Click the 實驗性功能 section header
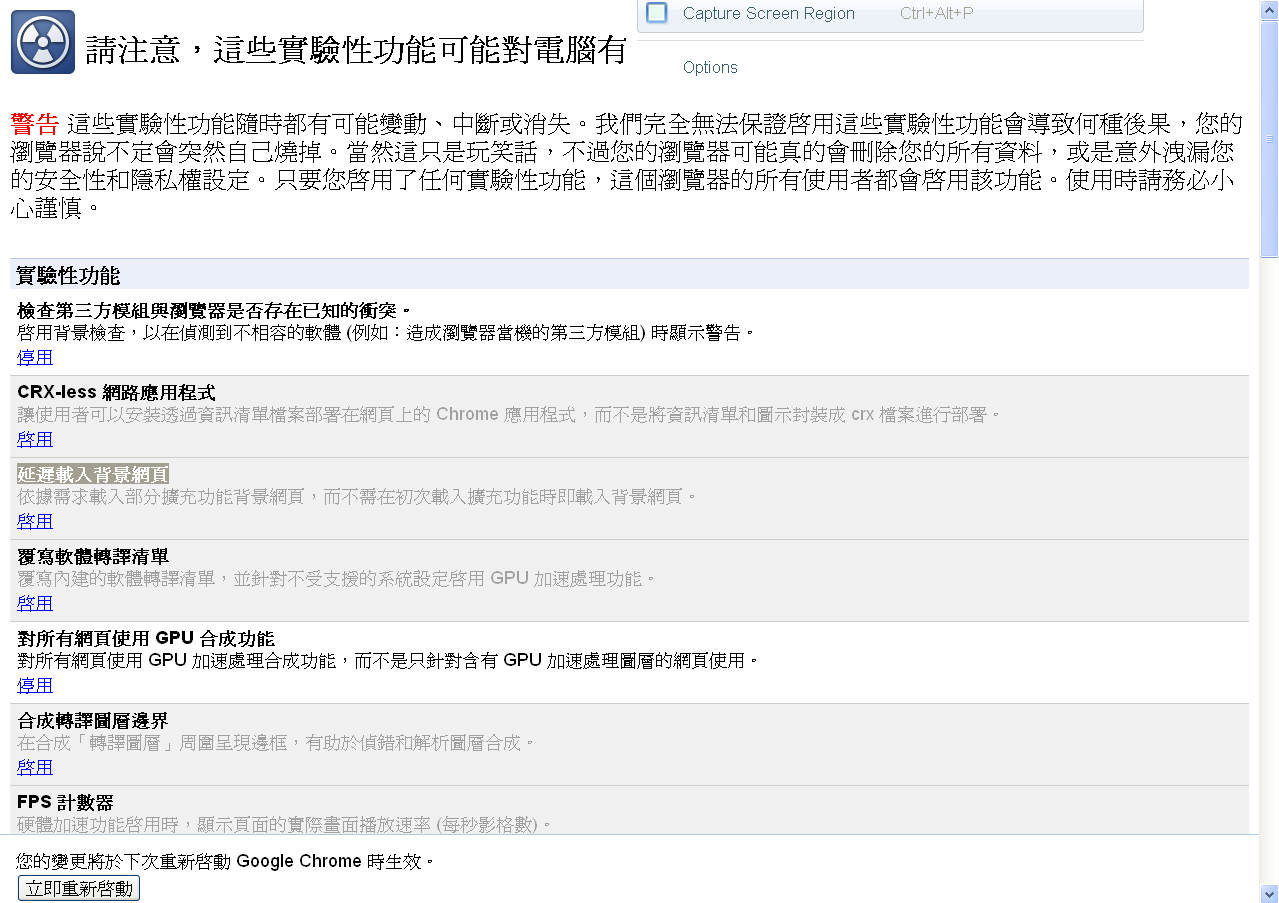Viewport: 1279px width, 903px height. point(68,275)
